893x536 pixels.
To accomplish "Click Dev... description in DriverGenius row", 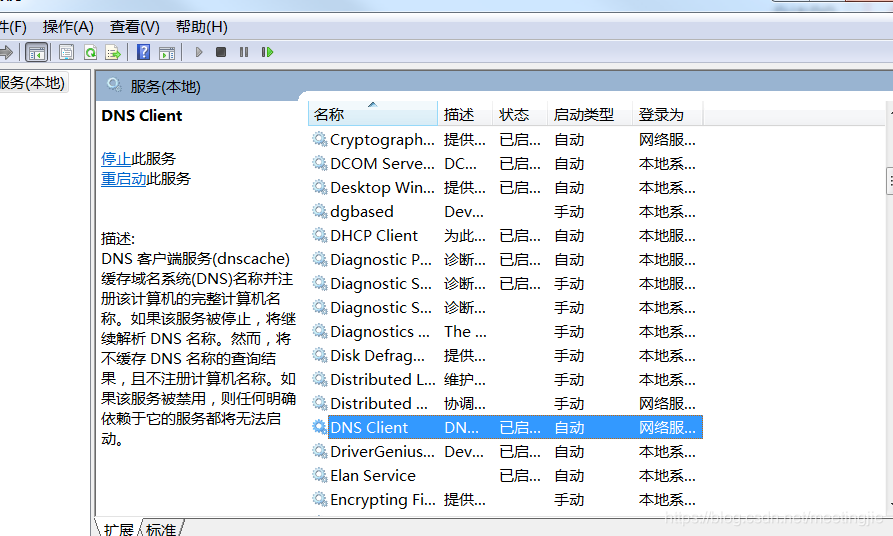I will [x=464, y=451].
